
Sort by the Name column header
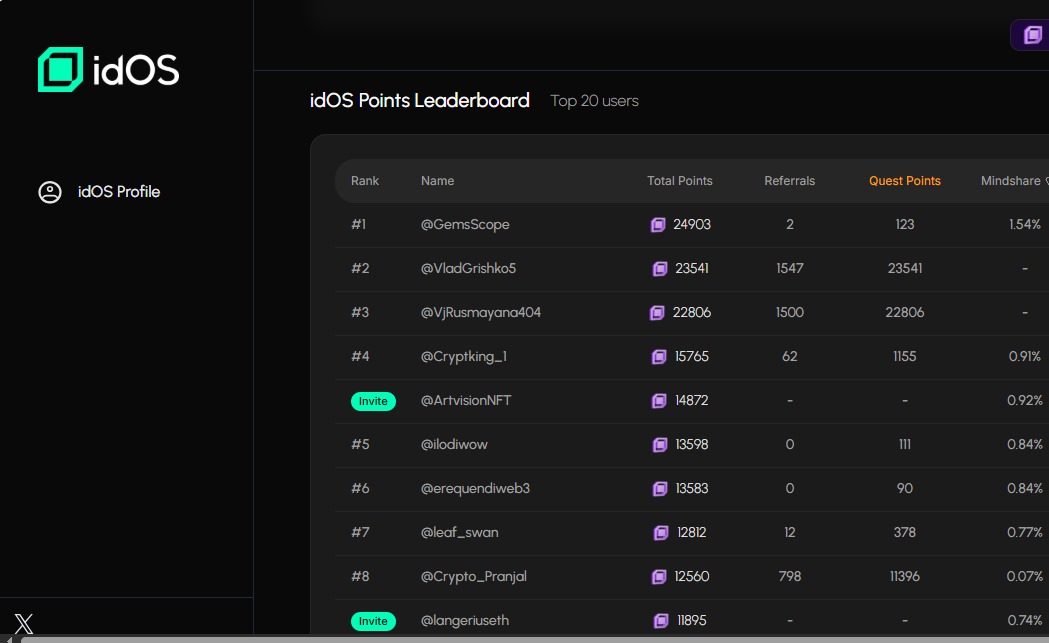point(438,181)
